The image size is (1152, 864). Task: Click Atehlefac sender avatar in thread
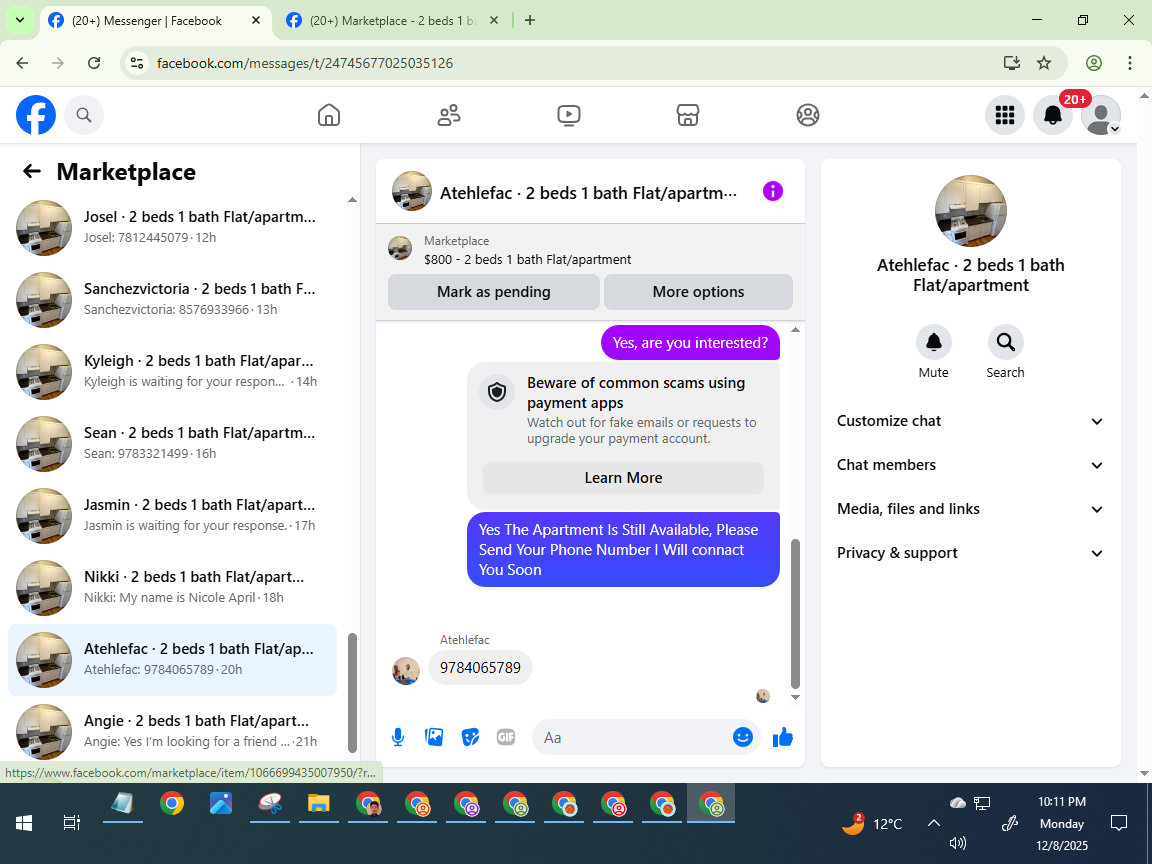(406, 670)
